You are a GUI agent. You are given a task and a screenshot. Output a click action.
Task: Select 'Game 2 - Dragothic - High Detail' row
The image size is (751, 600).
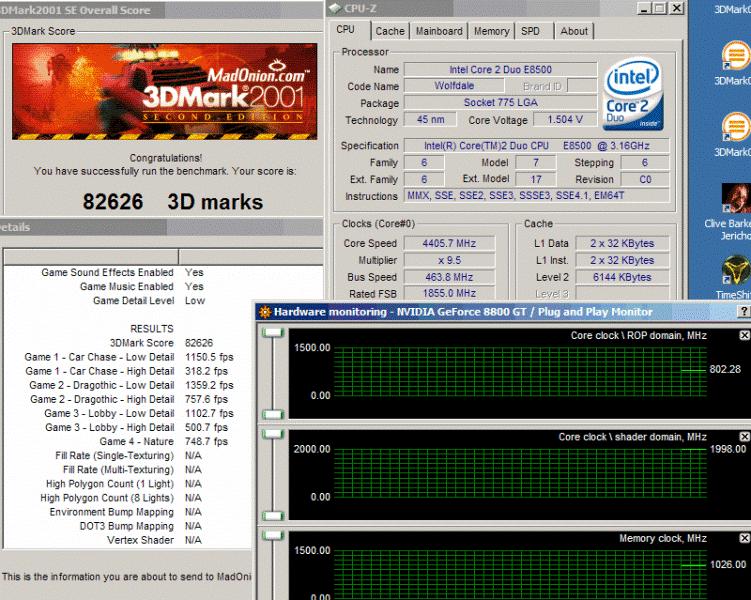click(x=129, y=399)
